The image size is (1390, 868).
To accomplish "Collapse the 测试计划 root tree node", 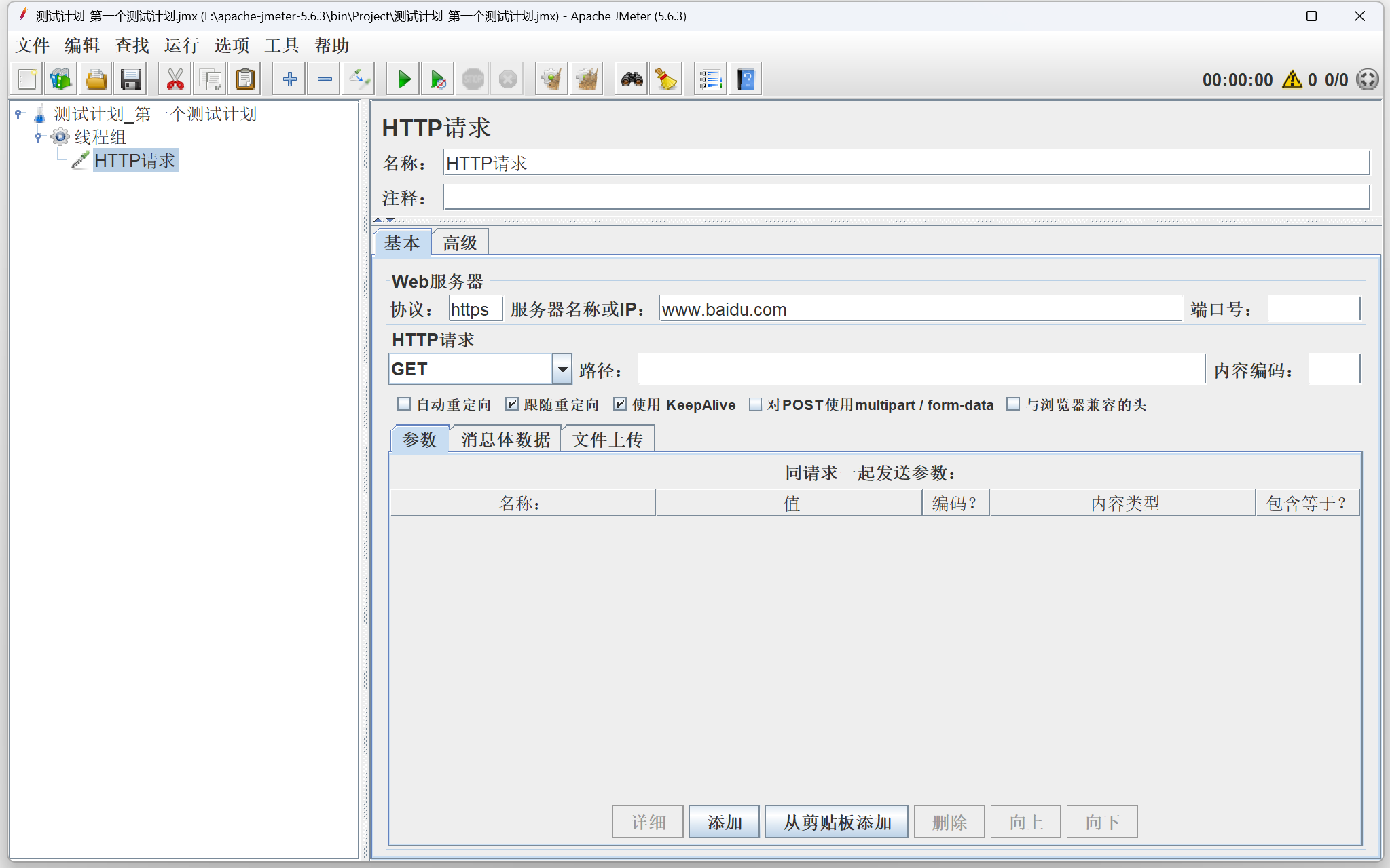I will coord(20,114).
